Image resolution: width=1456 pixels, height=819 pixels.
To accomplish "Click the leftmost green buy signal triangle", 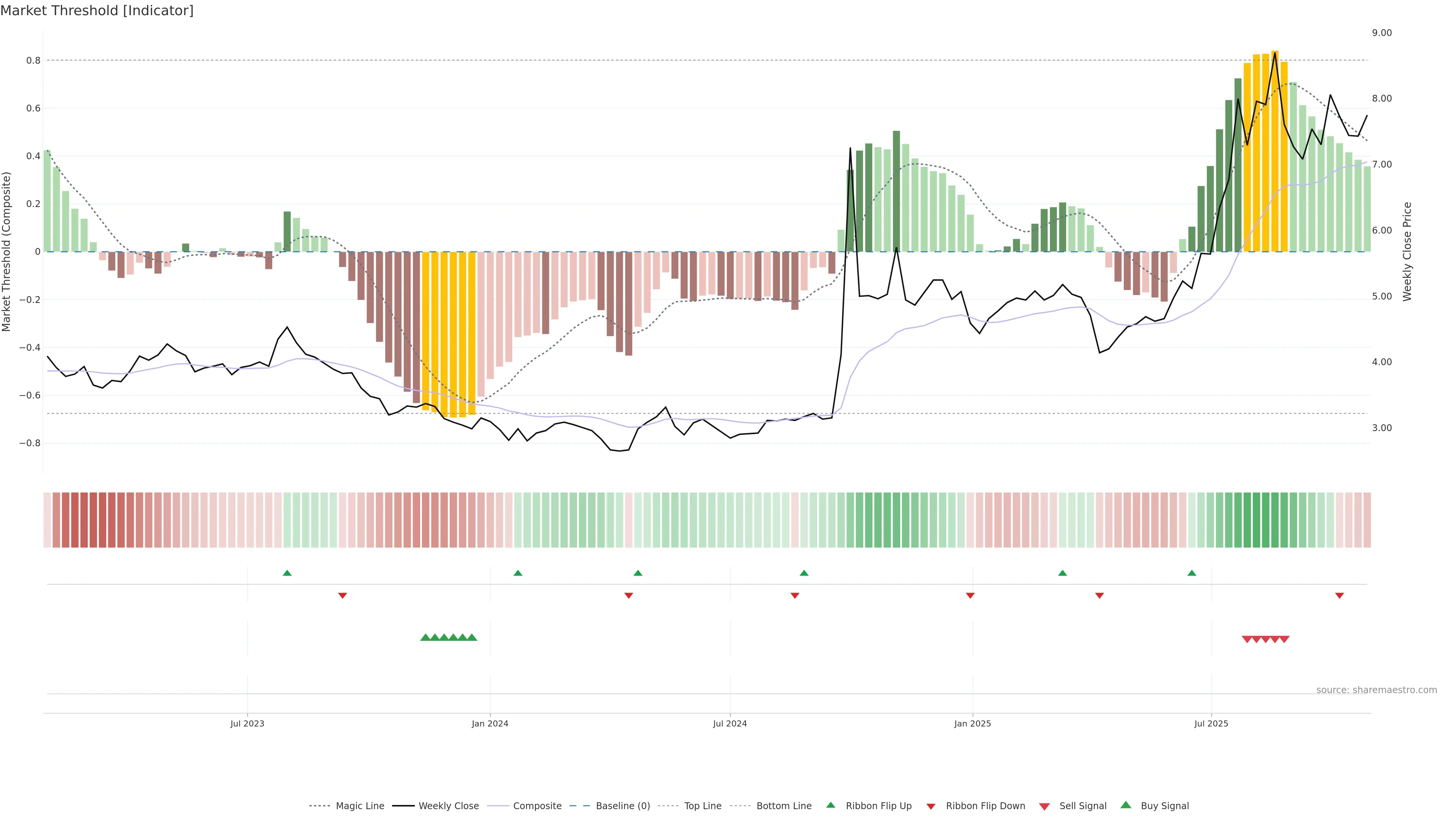I will coord(425,637).
